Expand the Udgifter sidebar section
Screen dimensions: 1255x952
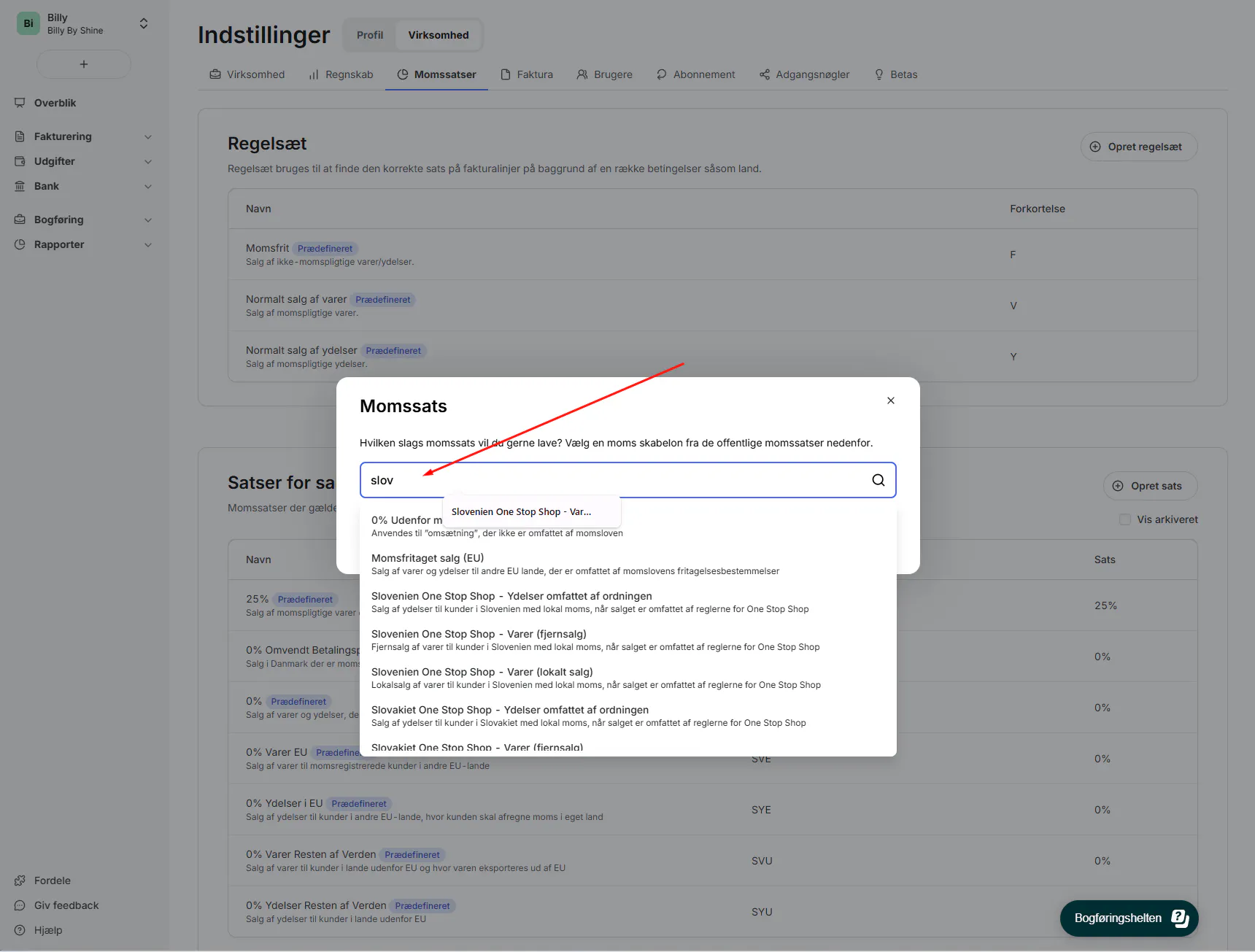point(148,161)
